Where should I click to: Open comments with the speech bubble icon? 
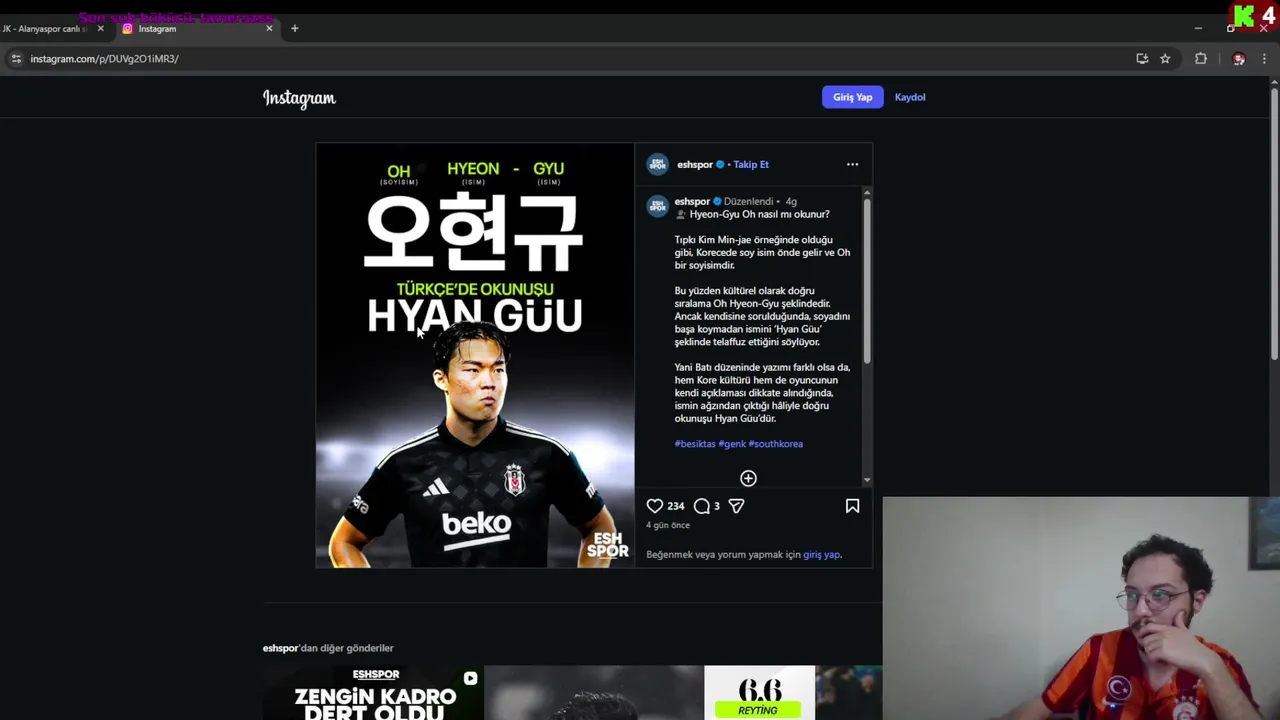pyautogui.click(x=702, y=506)
